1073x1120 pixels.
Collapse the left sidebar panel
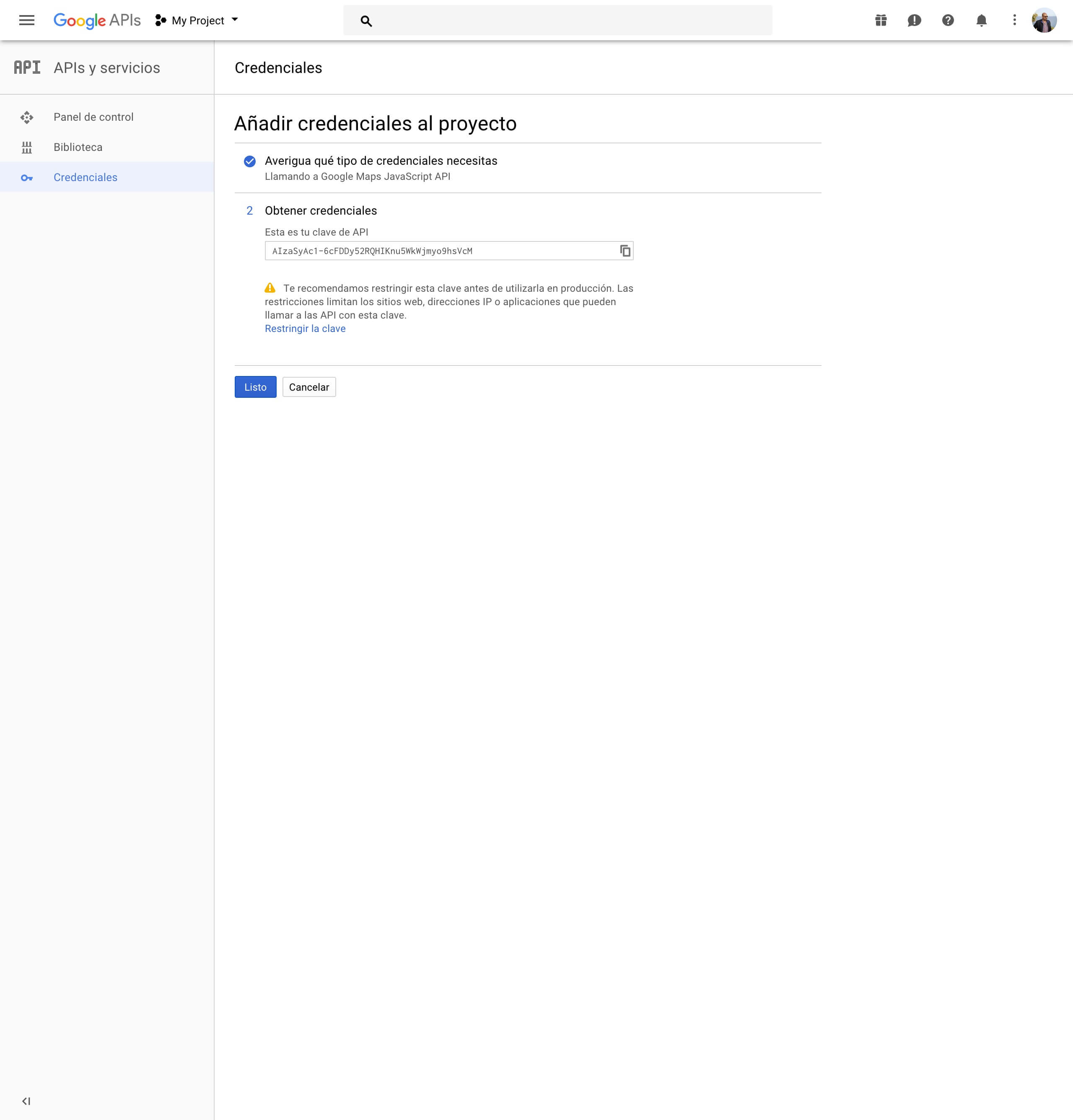click(x=26, y=1101)
